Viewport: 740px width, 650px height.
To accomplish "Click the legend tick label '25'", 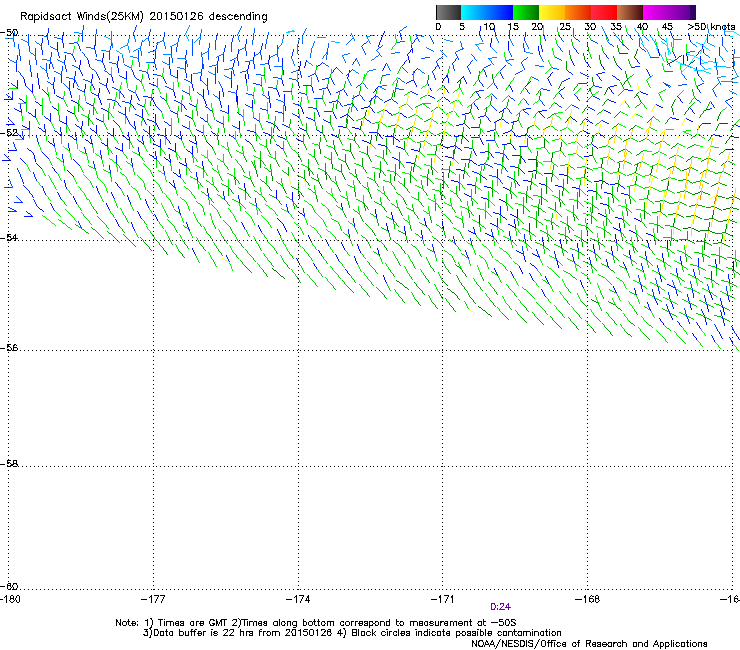I will [564, 27].
